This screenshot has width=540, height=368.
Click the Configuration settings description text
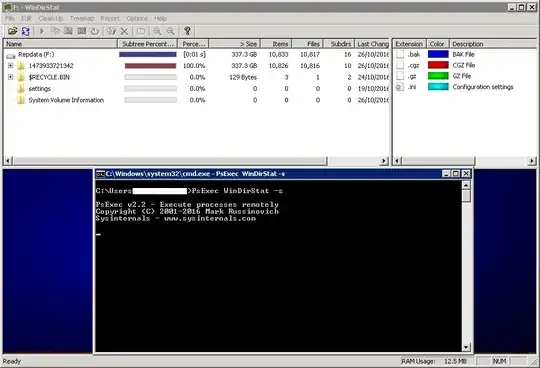(483, 87)
